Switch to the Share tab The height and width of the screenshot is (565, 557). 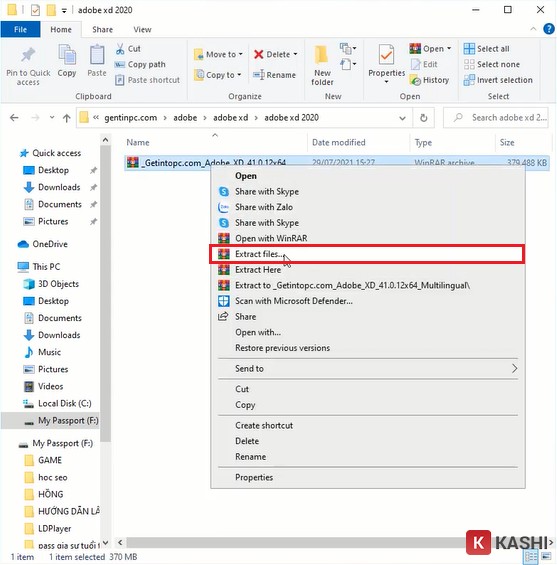[x=102, y=30]
